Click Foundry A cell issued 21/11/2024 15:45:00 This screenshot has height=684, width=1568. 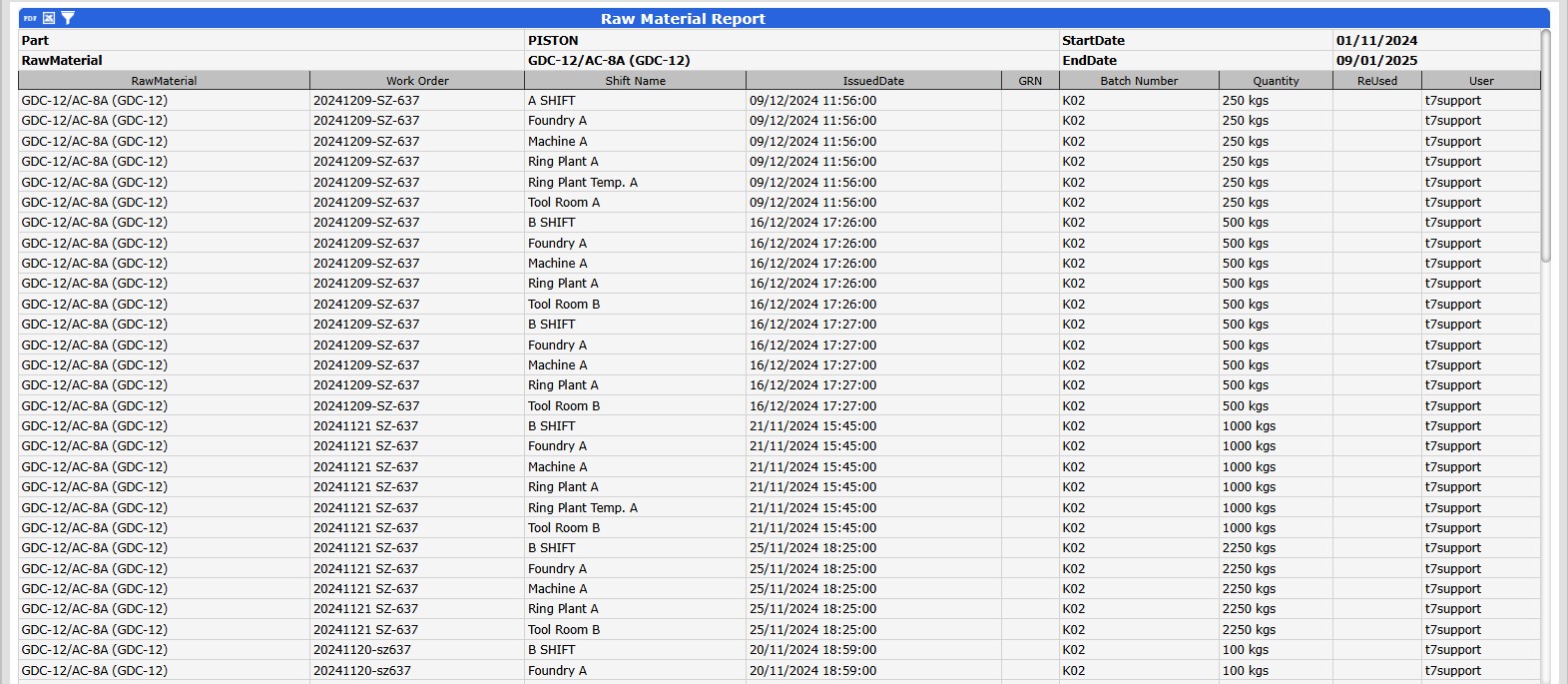pyautogui.click(x=634, y=446)
